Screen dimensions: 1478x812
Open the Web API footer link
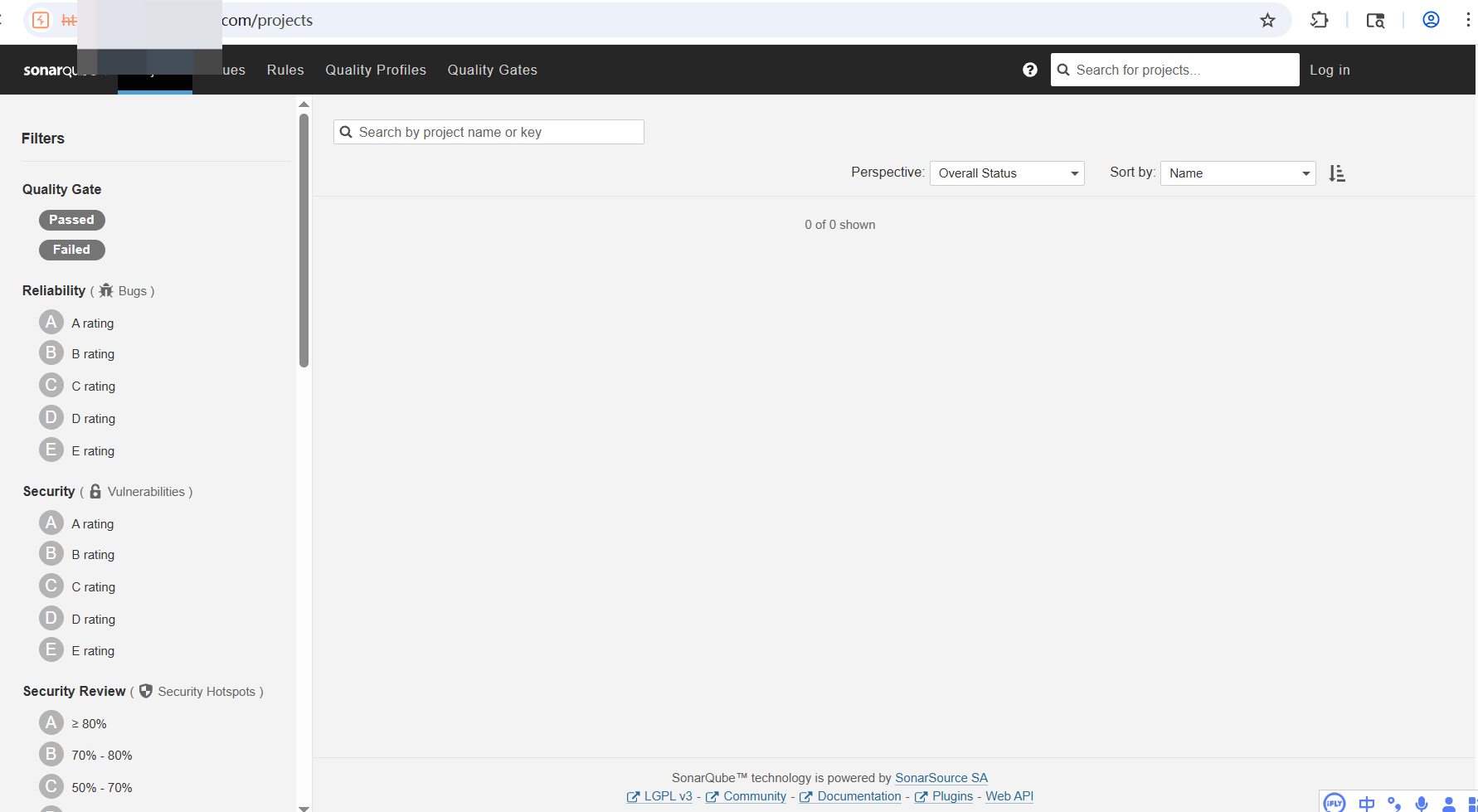(x=1009, y=796)
